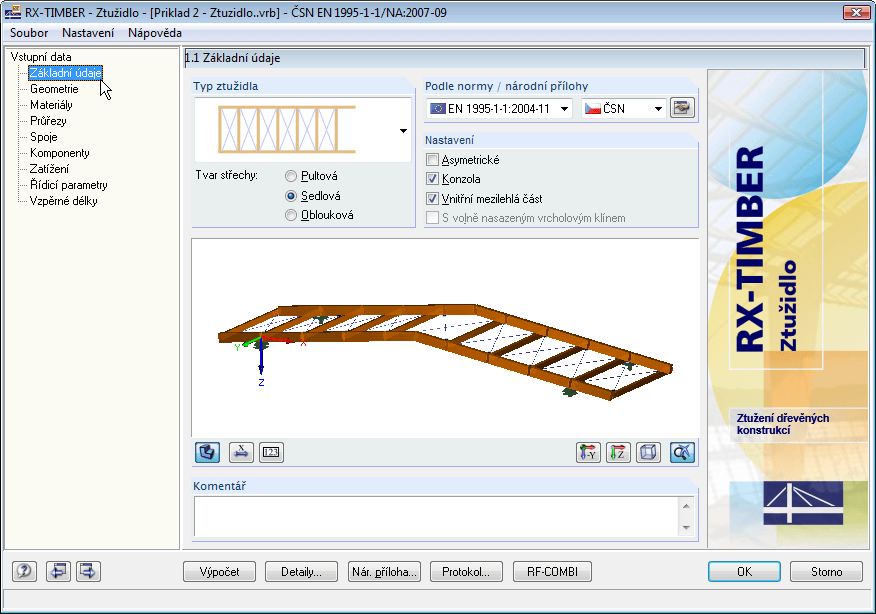Click the RF-COMBI button
876x614 pixels.
click(552, 572)
